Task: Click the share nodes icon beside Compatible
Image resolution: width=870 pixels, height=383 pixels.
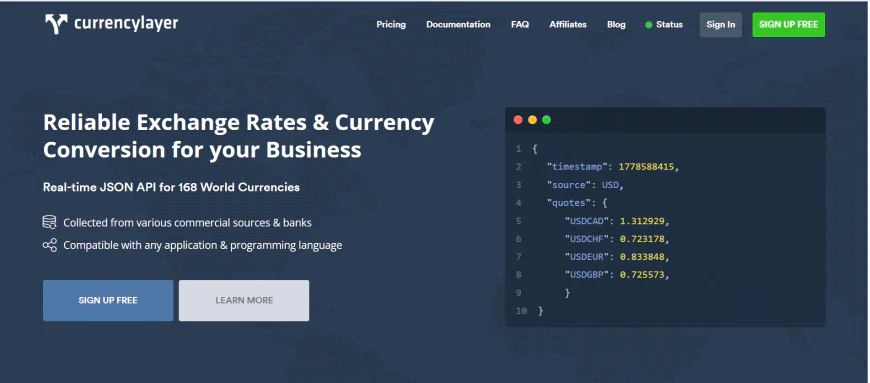Action: pyautogui.click(x=49, y=245)
